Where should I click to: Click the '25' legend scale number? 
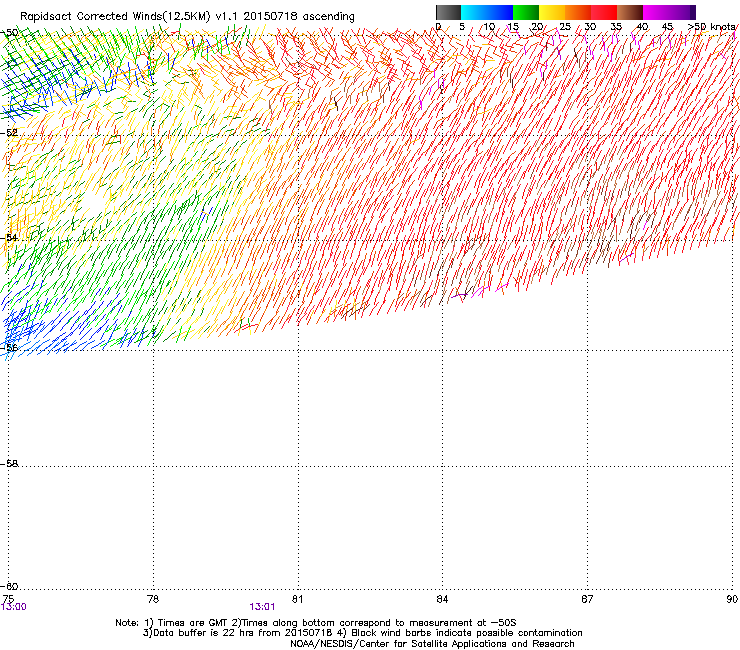pos(565,27)
